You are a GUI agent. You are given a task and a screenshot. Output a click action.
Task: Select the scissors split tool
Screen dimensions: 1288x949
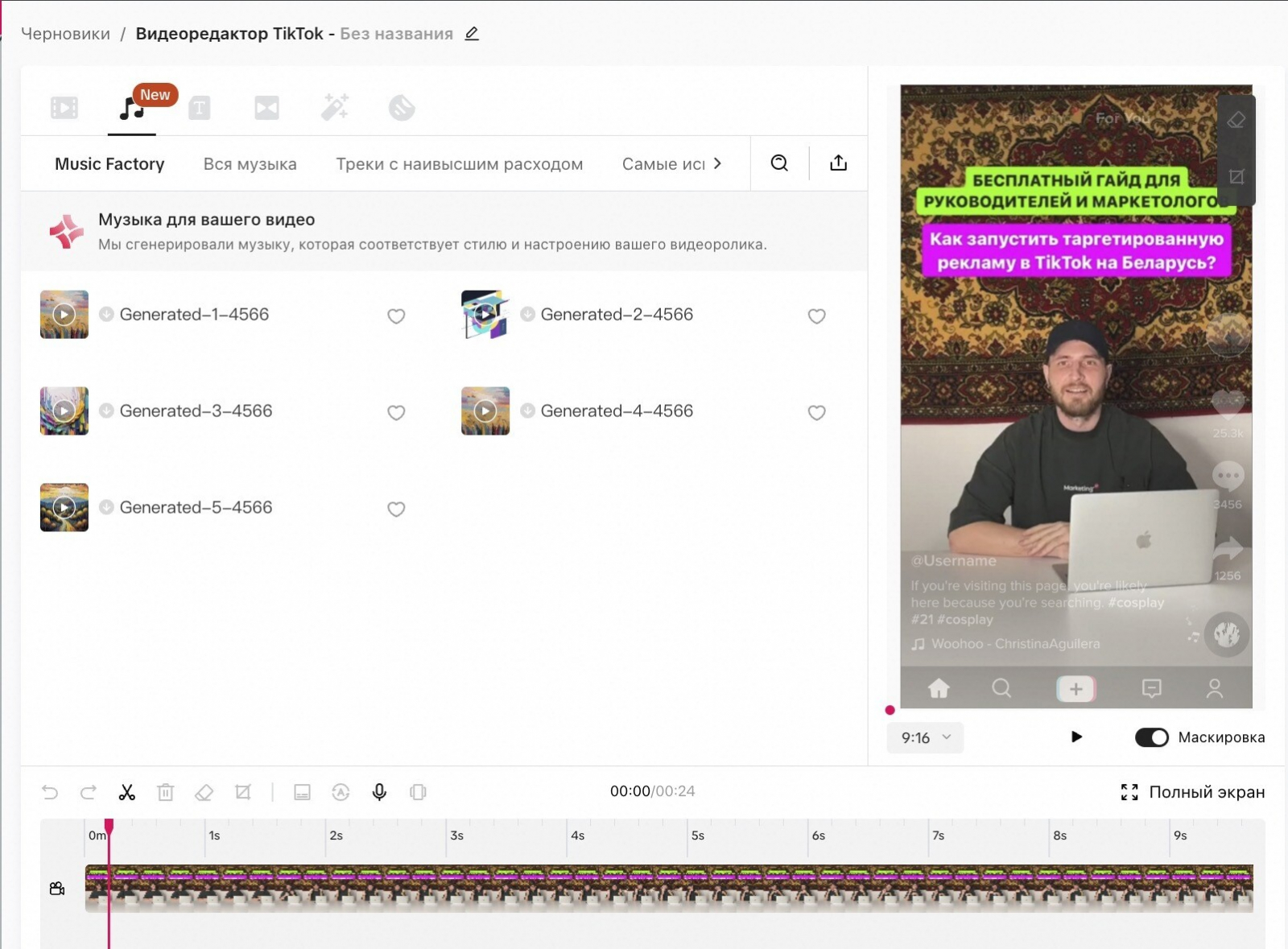(127, 792)
